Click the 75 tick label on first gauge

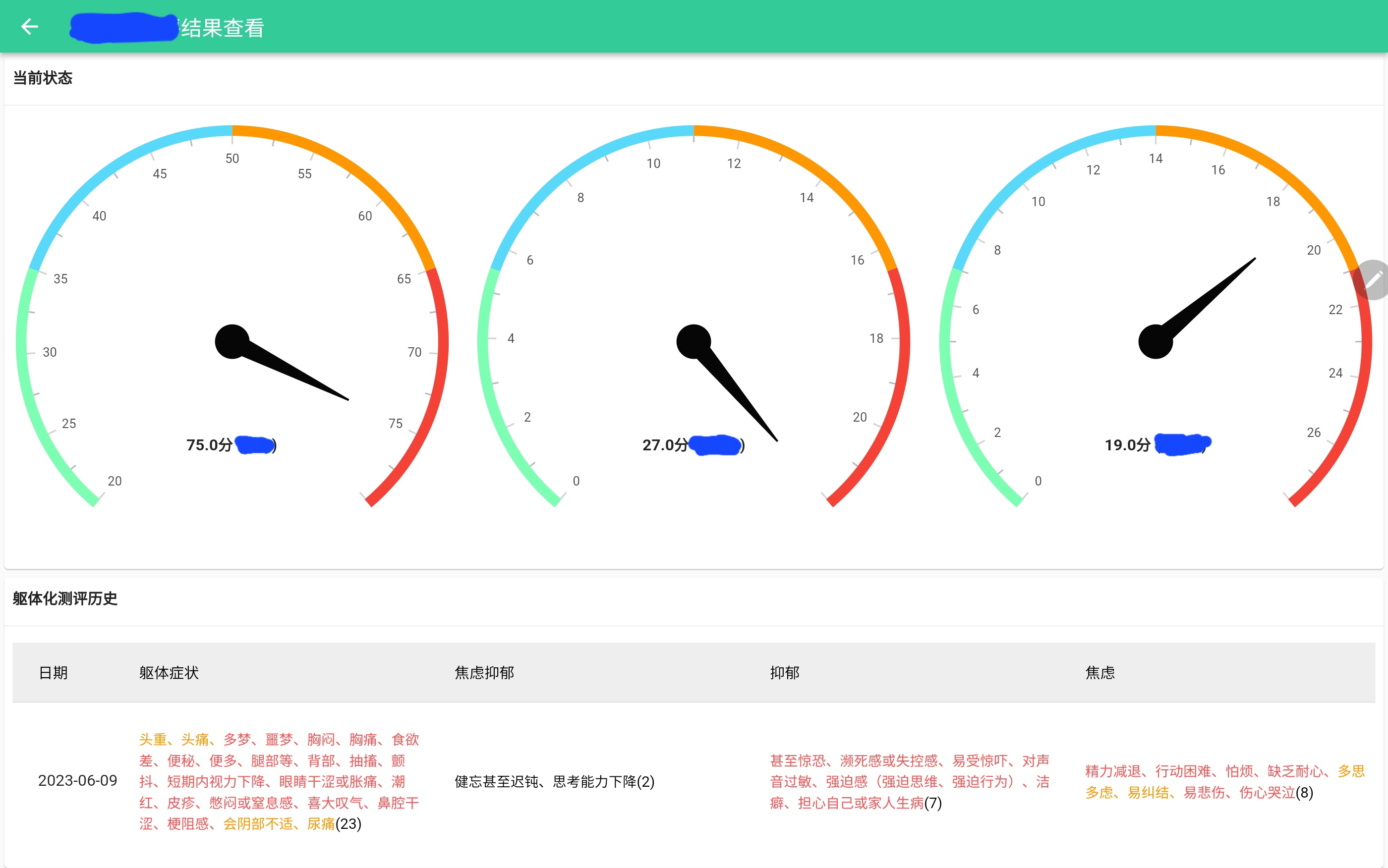pyautogui.click(x=395, y=424)
